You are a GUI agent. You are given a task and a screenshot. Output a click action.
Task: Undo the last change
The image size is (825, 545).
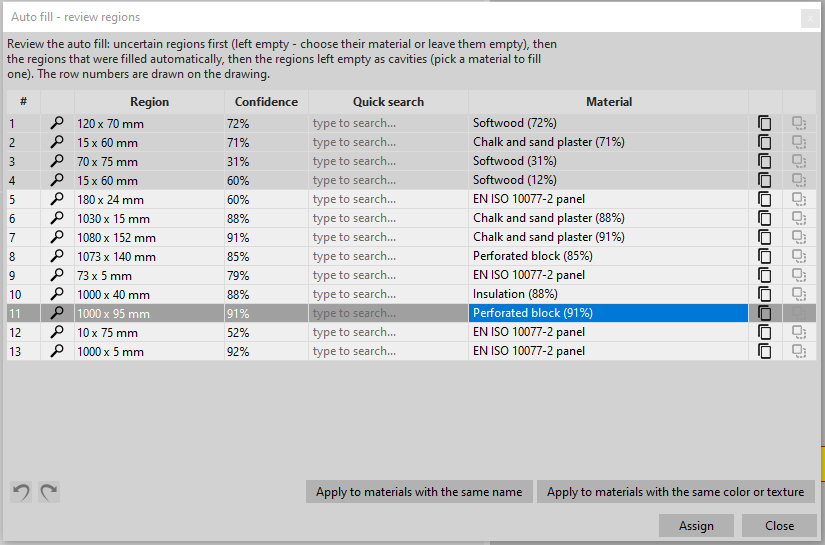point(21,492)
